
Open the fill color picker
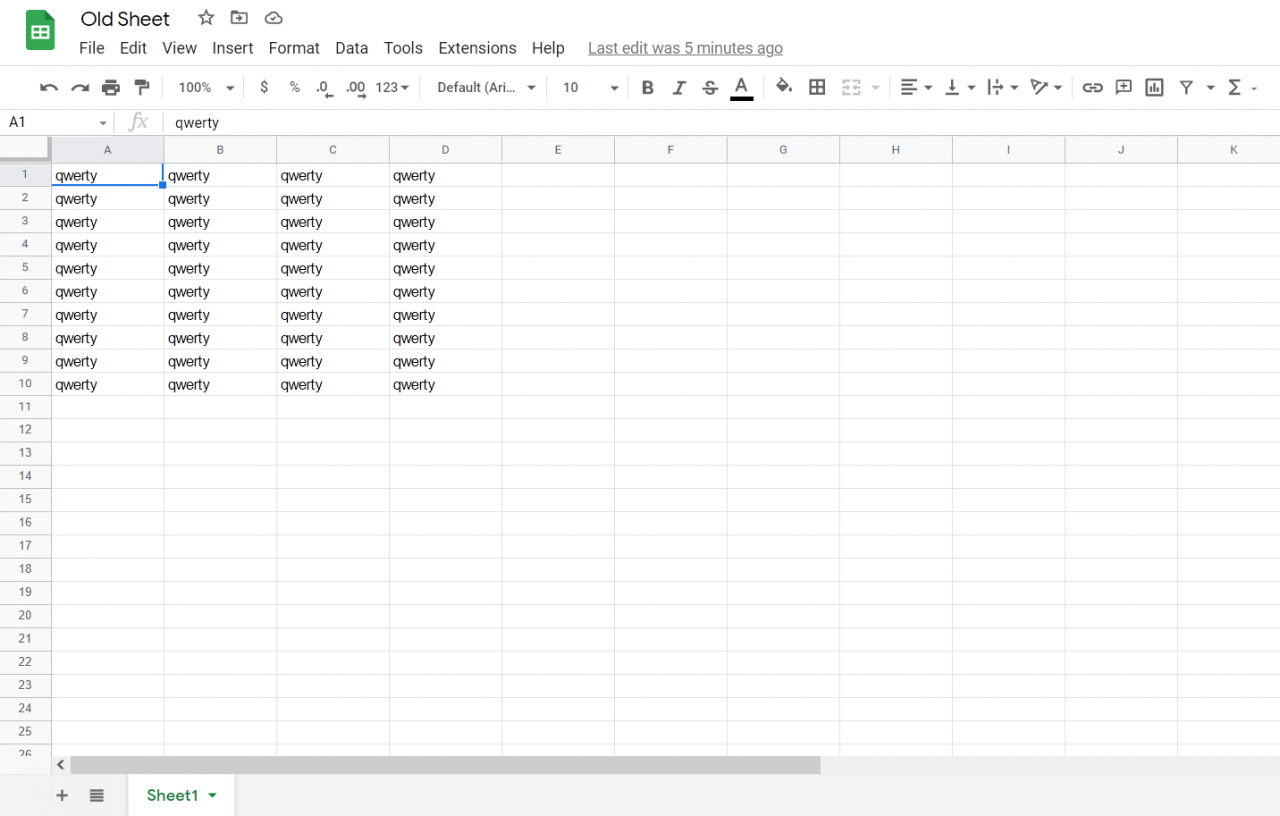tap(784, 87)
